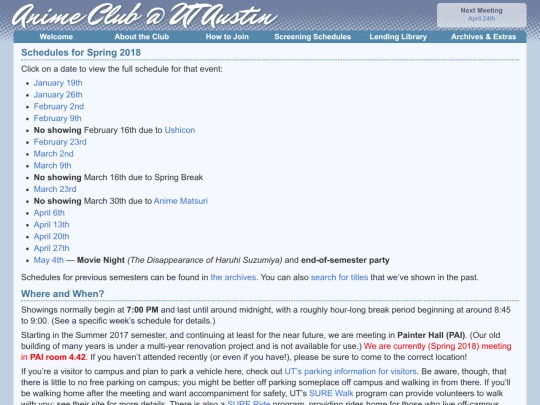Click the bold '7:00 PM' text
The width and height of the screenshot is (540, 405).
tap(143, 310)
